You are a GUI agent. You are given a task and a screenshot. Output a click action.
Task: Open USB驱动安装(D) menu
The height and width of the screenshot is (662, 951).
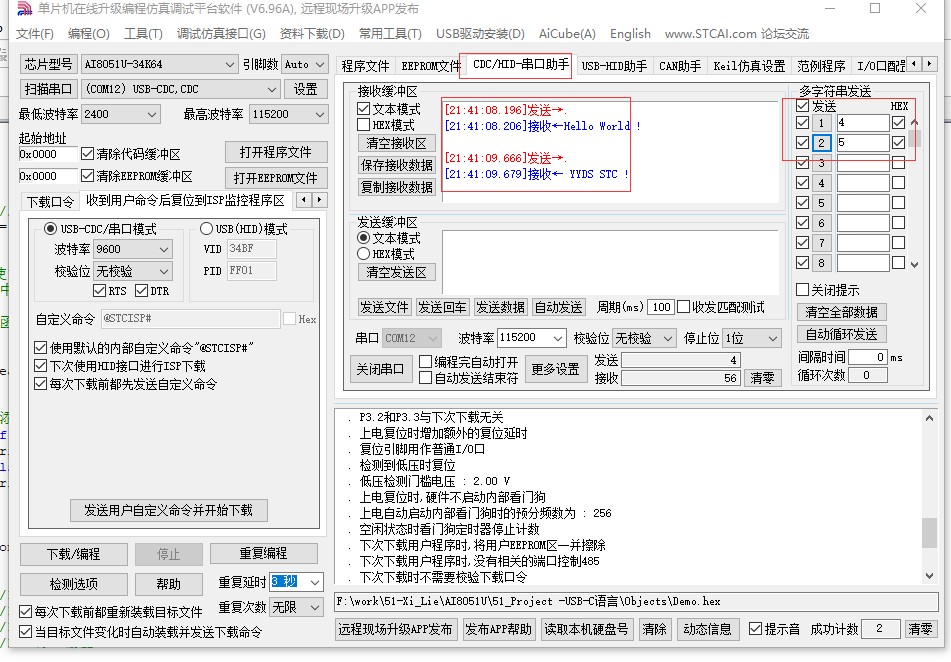(x=480, y=33)
